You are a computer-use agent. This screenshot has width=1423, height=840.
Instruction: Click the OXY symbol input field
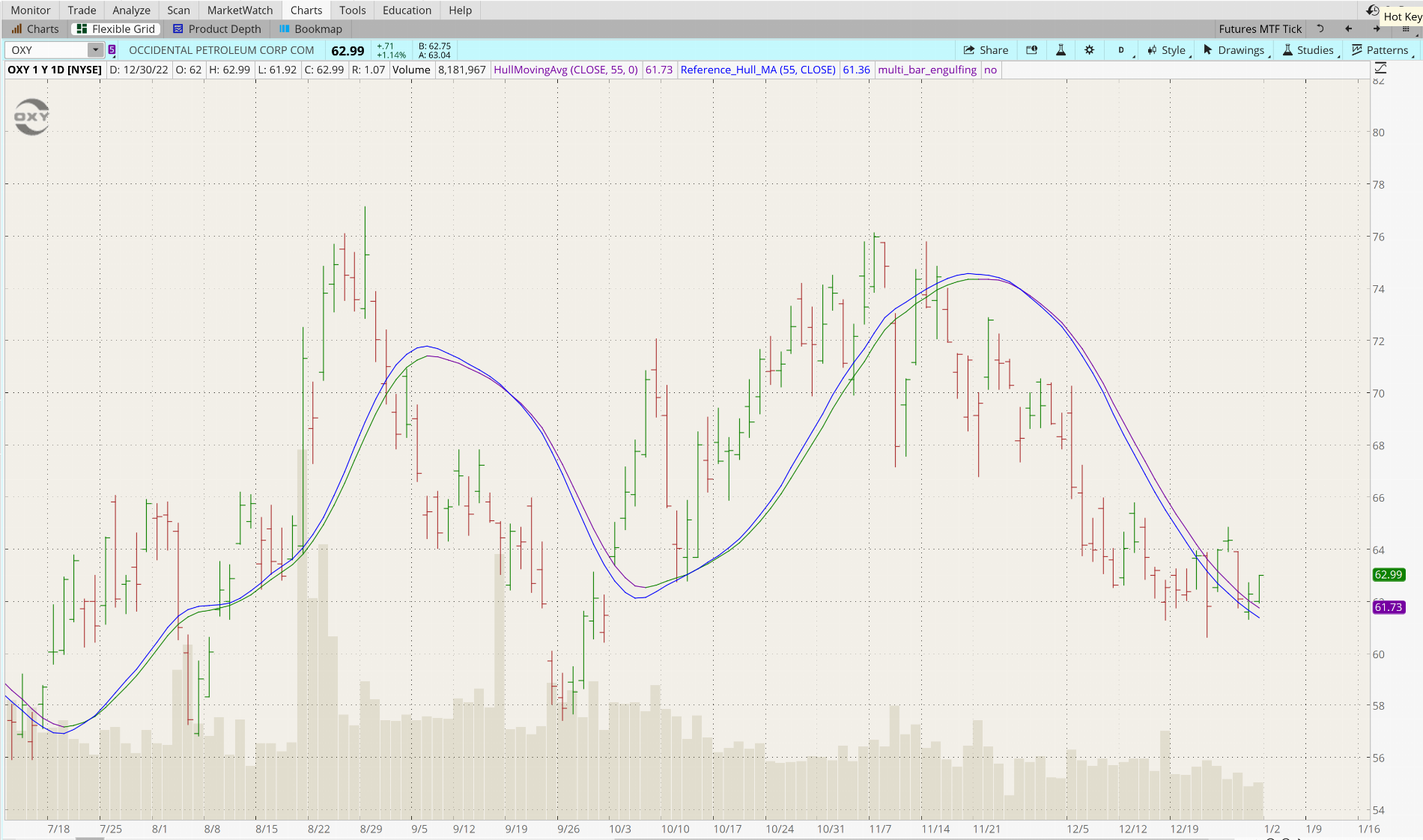click(46, 50)
